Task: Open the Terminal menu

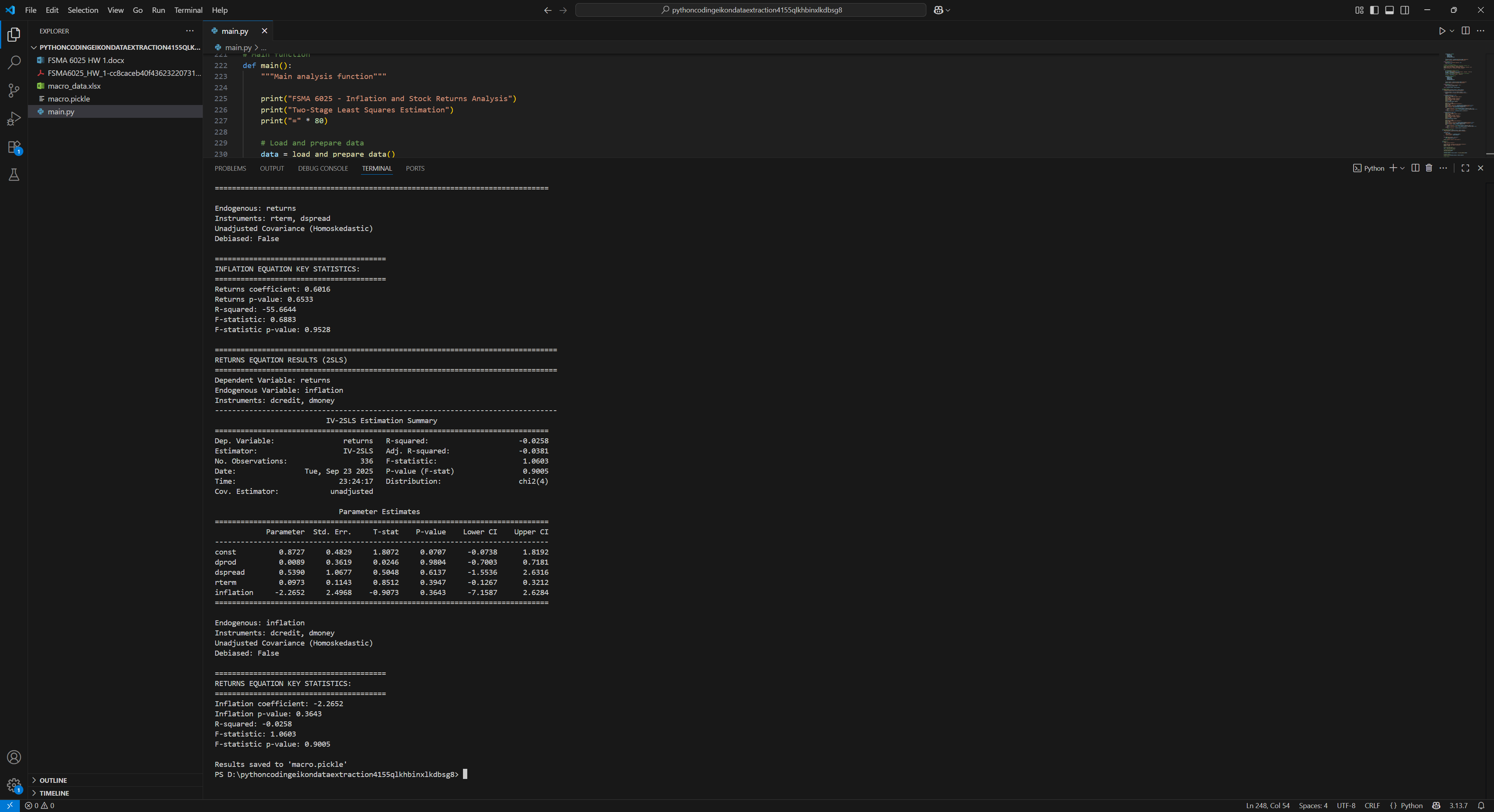Action: 188,10
